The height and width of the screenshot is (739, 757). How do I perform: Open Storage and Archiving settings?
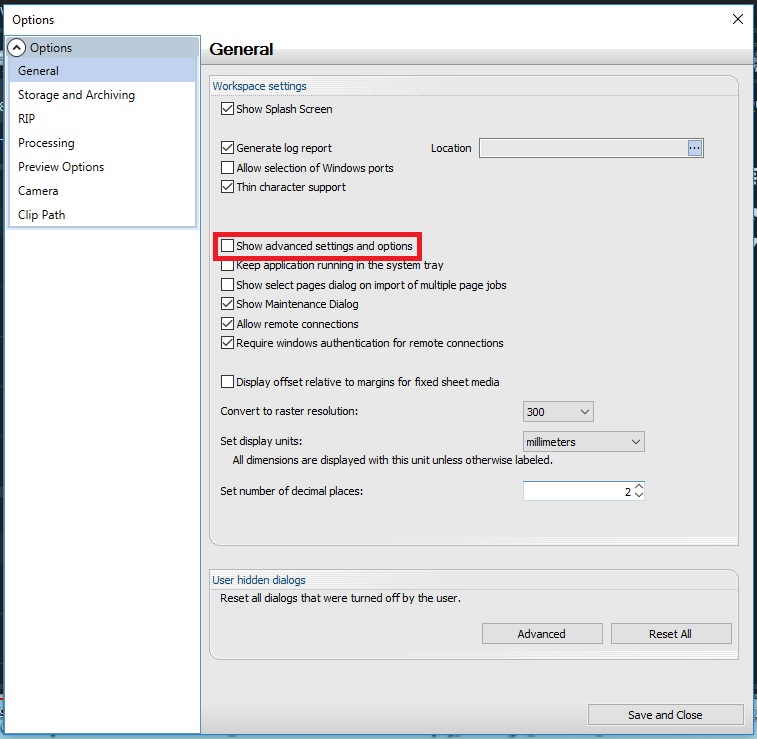coord(102,95)
